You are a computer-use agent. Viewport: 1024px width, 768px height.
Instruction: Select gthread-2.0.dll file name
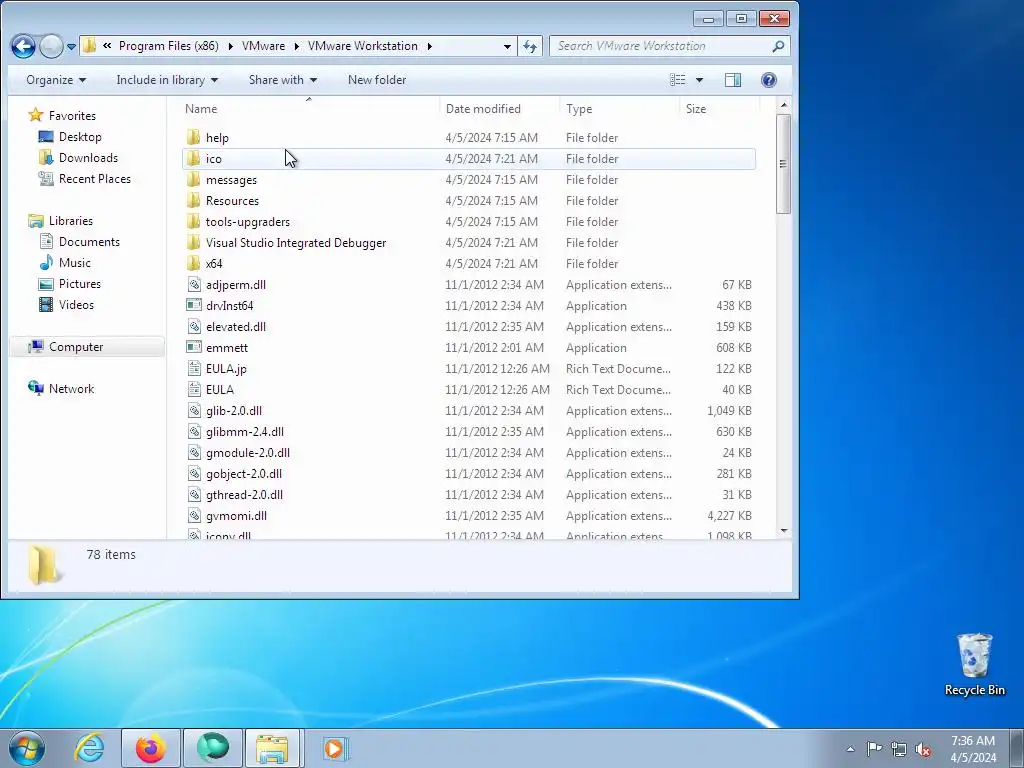[x=244, y=494]
